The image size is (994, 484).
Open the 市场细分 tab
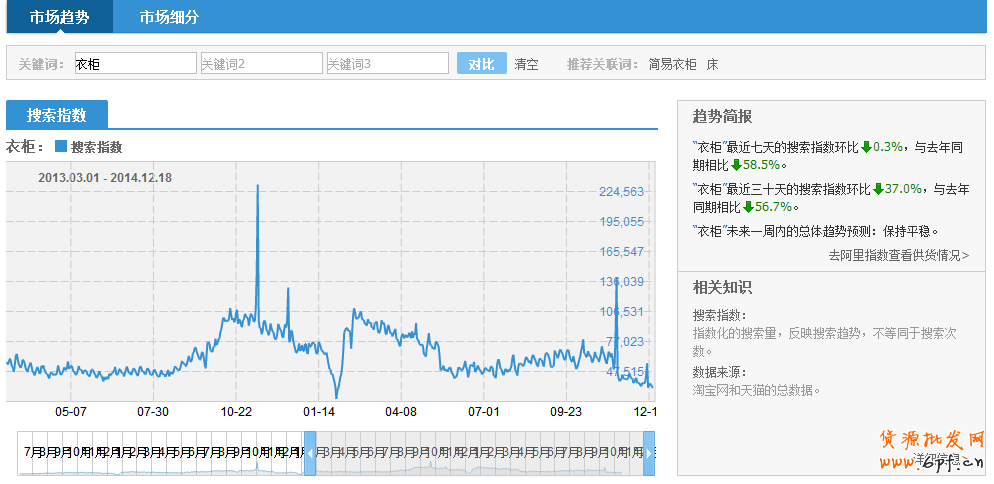[x=169, y=17]
